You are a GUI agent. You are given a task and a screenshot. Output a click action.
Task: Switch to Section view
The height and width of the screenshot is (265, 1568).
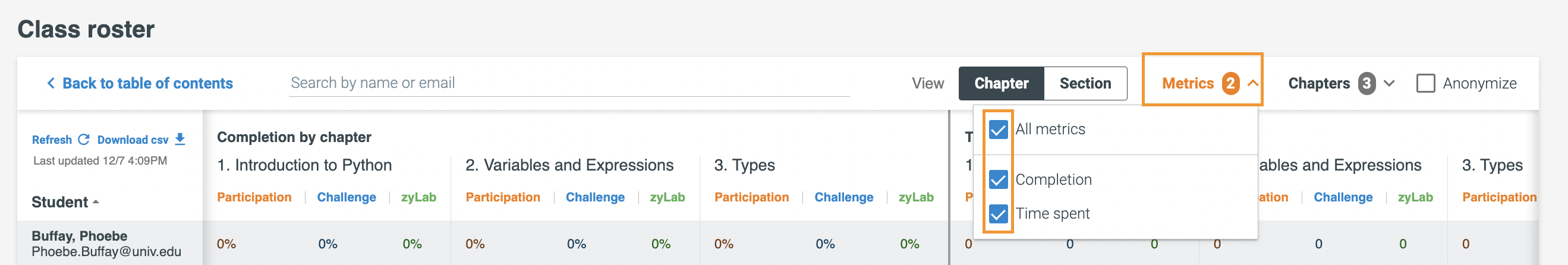pyautogui.click(x=1085, y=83)
